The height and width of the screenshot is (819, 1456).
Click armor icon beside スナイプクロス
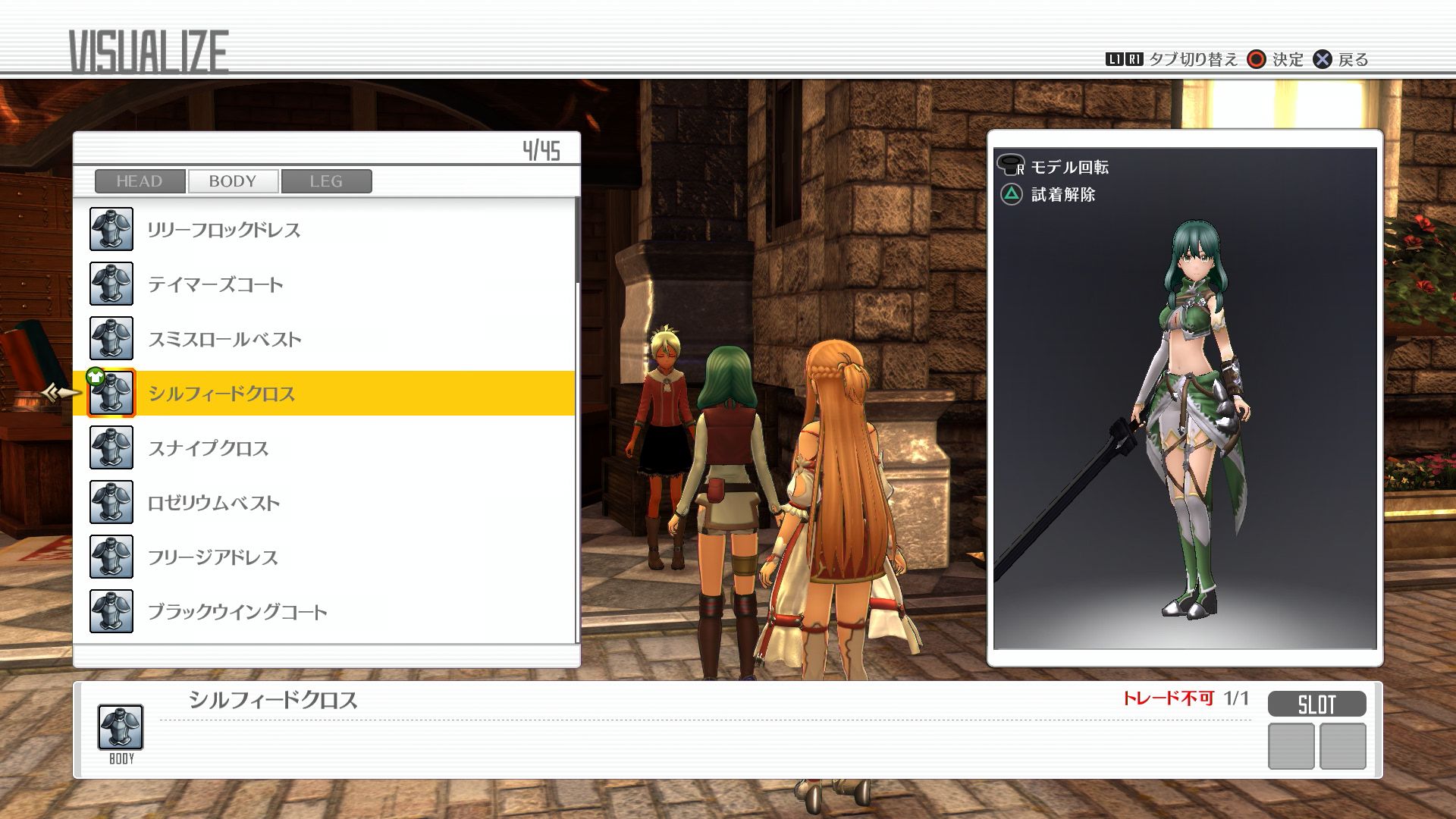click(x=111, y=447)
